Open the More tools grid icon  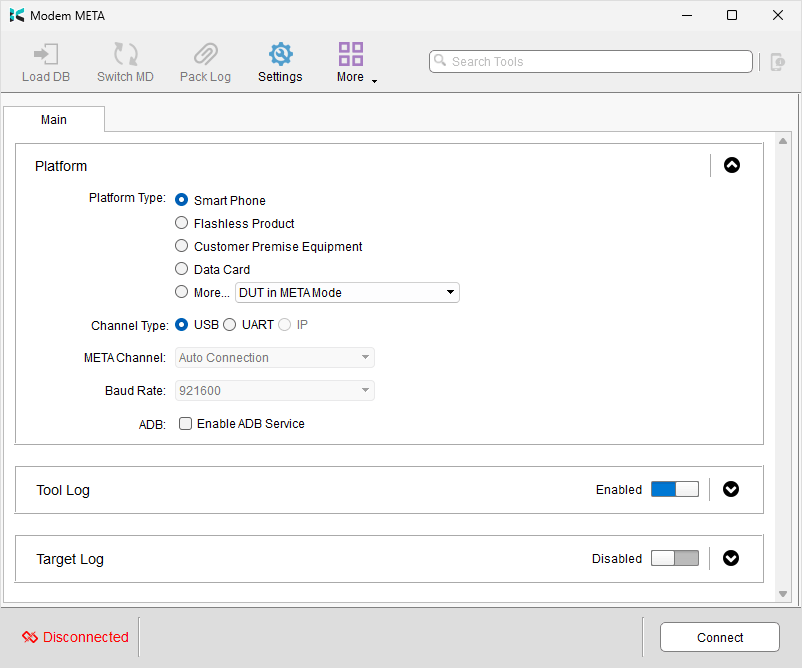pyautogui.click(x=351, y=54)
